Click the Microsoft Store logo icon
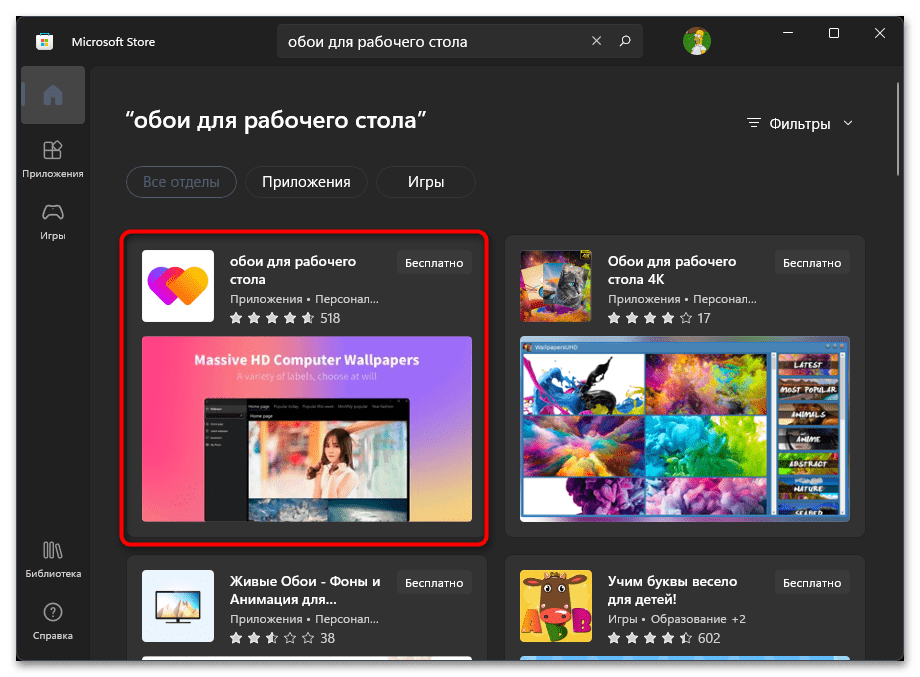Screen dimensions: 920x677 tap(45, 42)
